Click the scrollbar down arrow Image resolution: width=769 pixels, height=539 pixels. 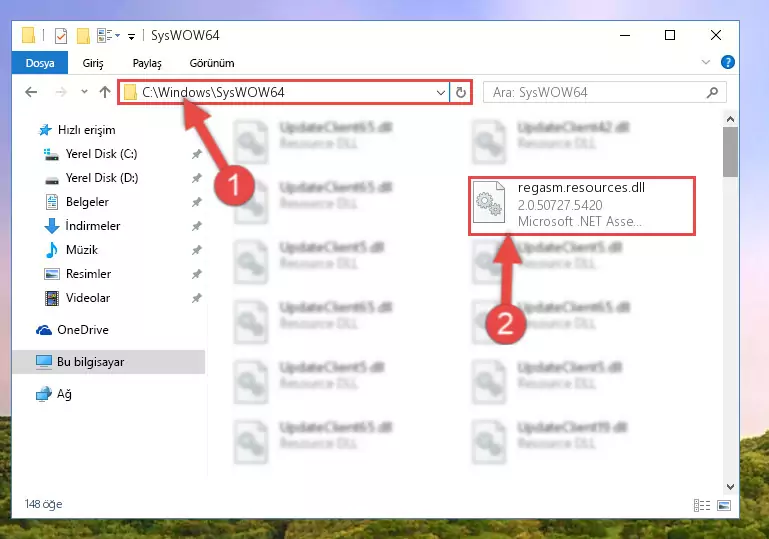[730, 487]
